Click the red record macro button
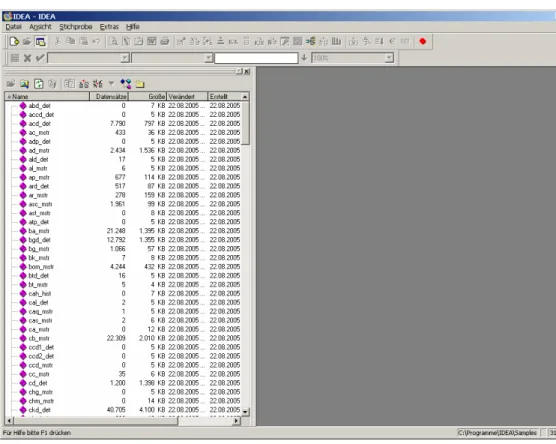The width and height of the screenshot is (556, 444). pos(422,41)
